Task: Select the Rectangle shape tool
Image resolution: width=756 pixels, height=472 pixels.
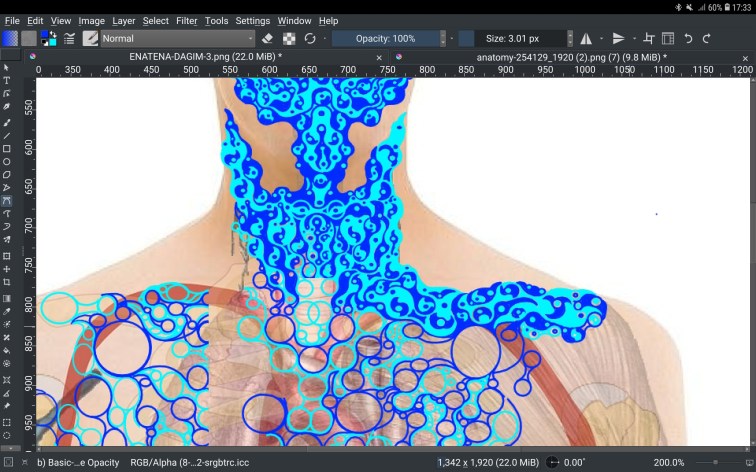Action: [7, 149]
